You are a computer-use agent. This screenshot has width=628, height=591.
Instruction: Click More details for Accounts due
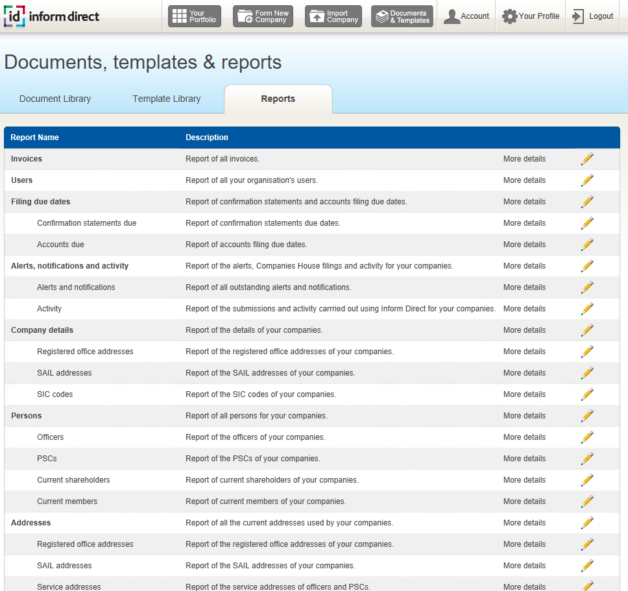pos(524,245)
